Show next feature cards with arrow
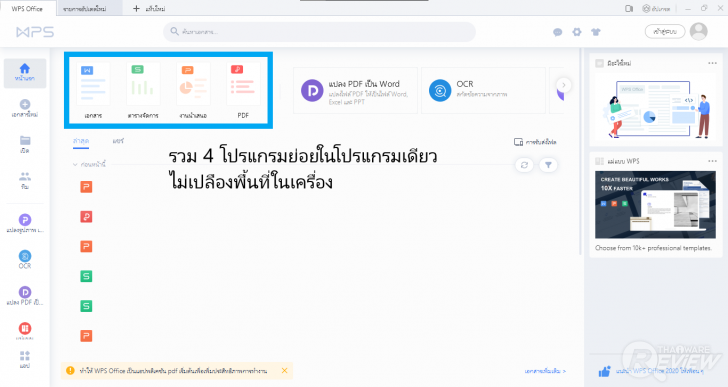The height and width of the screenshot is (387, 728). 564,85
